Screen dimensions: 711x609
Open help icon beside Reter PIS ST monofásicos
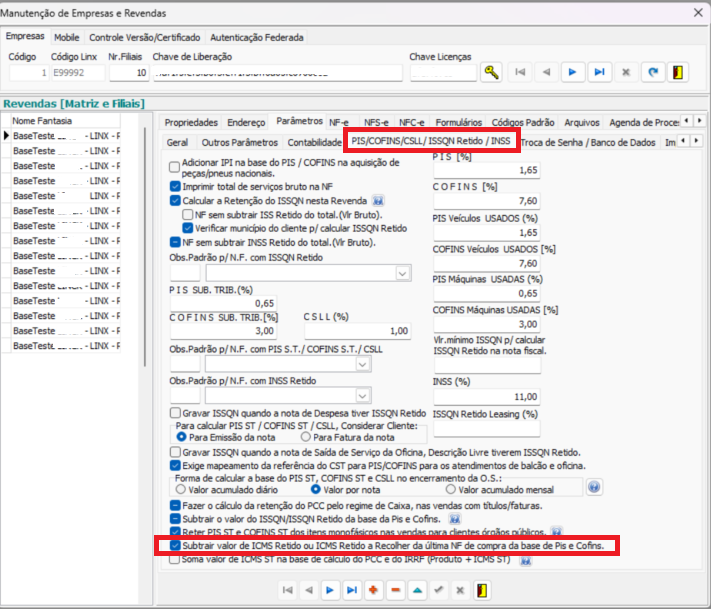click(556, 531)
